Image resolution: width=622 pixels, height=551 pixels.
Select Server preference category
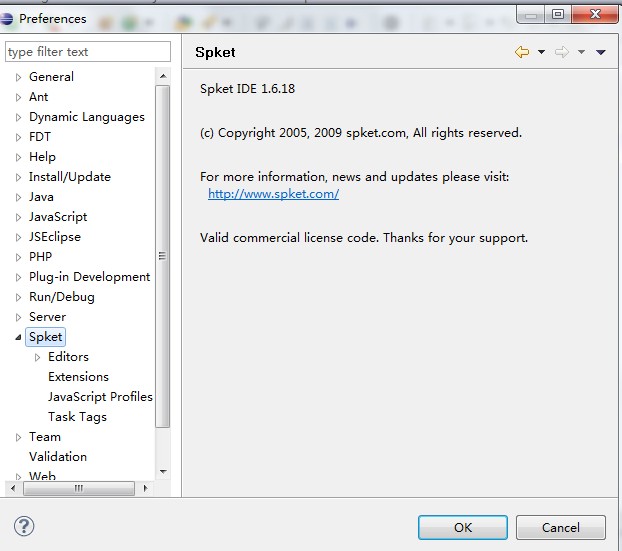tap(47, 317)
